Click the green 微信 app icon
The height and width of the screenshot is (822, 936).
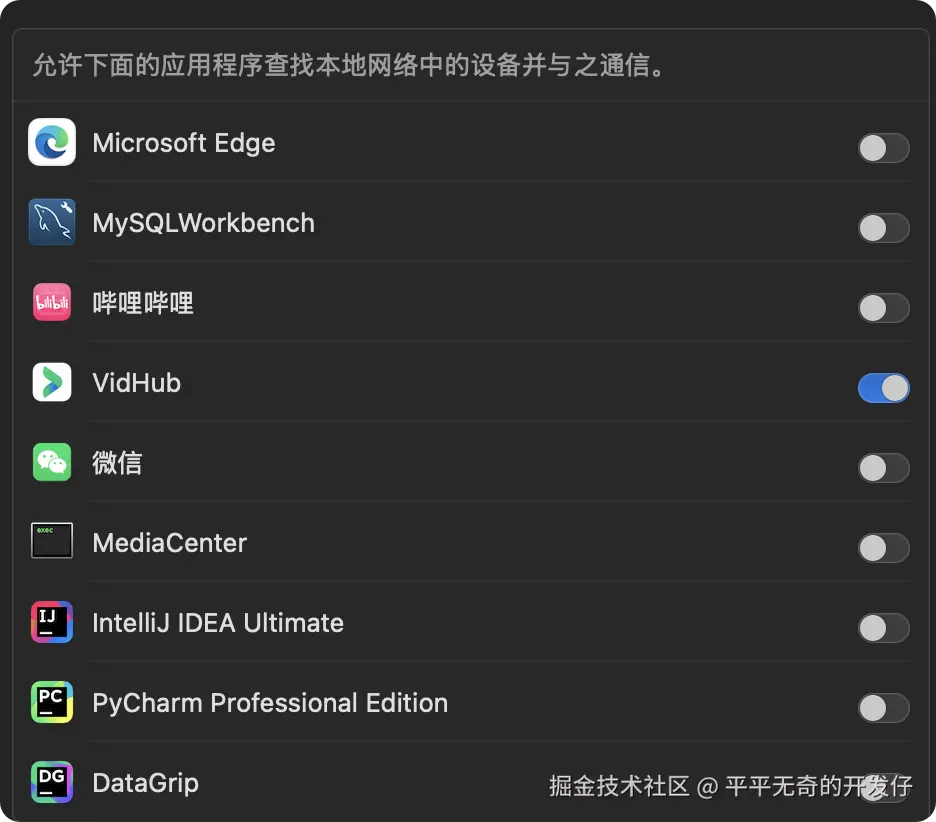[52, 463]
